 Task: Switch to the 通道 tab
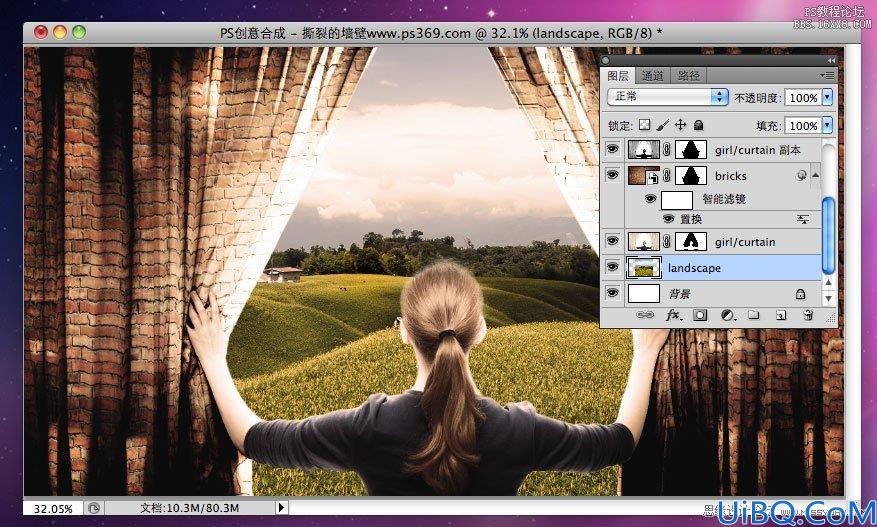pos(652,76)
